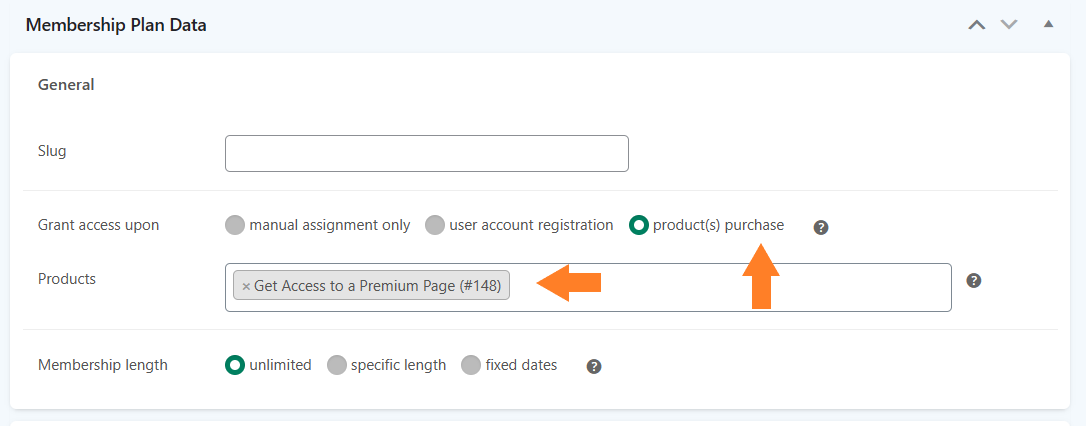Choose unlimited membership length
This screenshot has height=426, width=1086.
[235, 364]
